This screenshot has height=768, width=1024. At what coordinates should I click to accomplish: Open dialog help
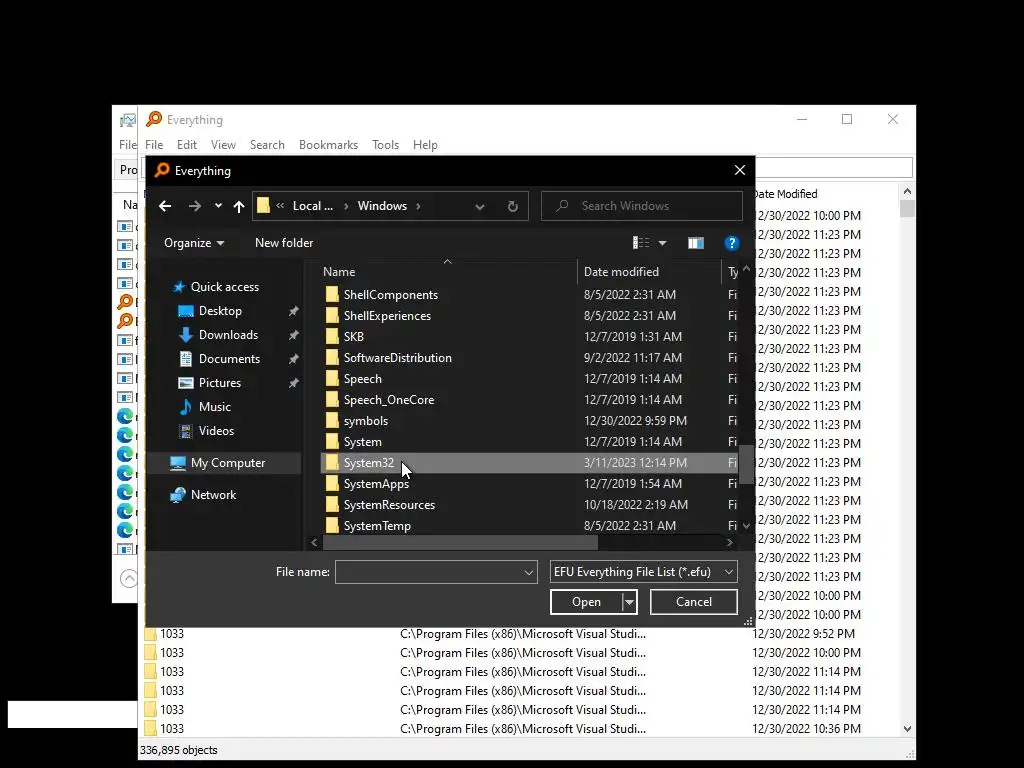point(731,243)
